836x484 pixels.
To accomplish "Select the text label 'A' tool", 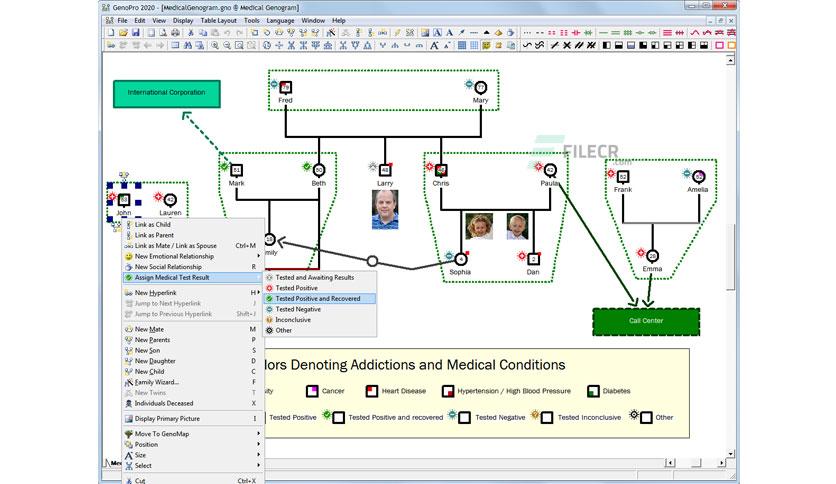I will click(x=449, y=33).
